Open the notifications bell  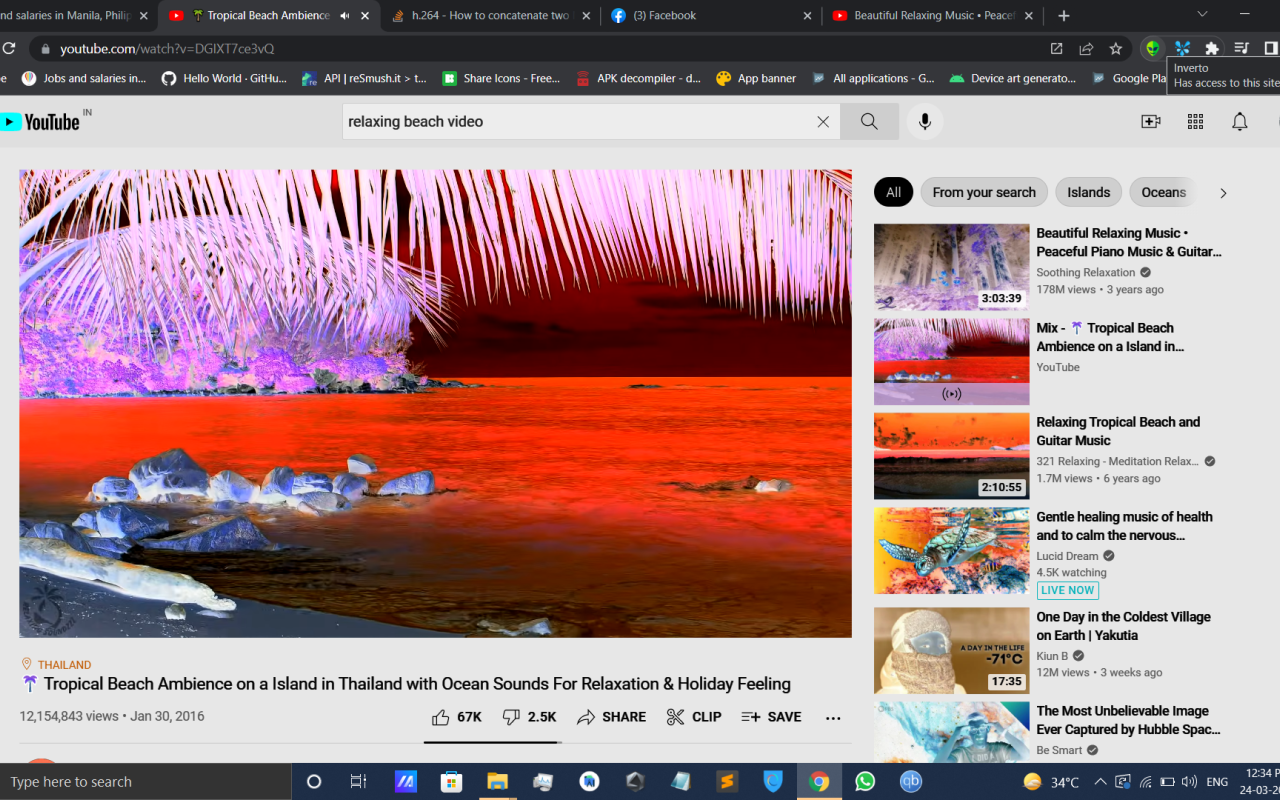point(1240,121)
